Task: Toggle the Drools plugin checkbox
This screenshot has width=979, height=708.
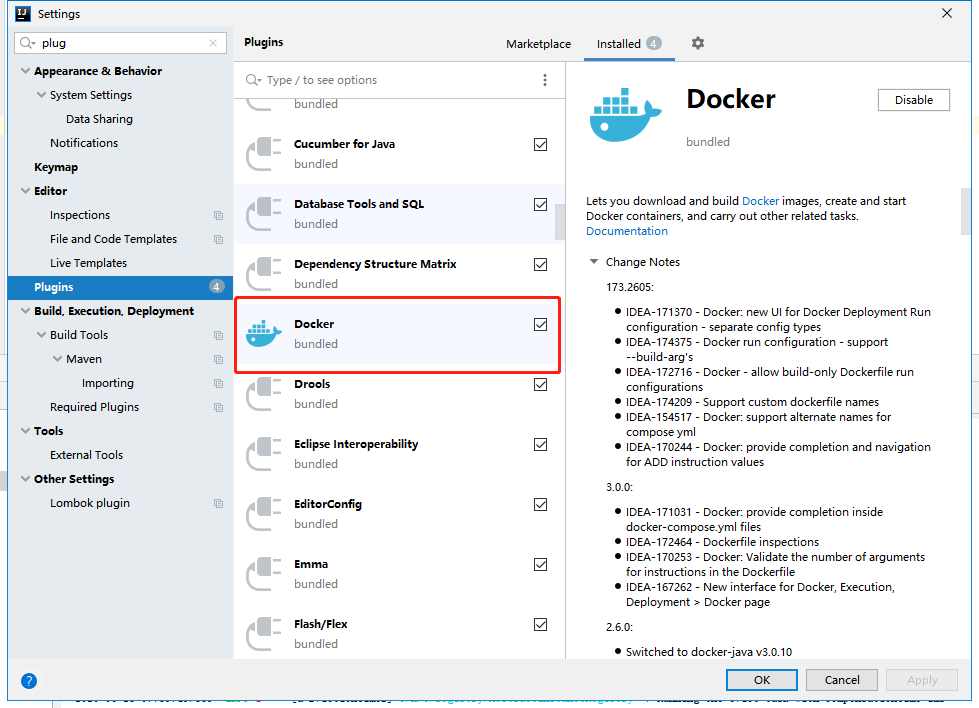Action: (541, 384)
